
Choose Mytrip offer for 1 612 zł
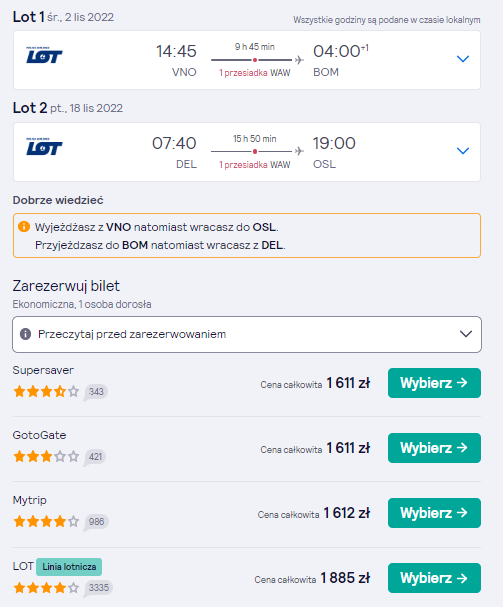click(434, 513)
